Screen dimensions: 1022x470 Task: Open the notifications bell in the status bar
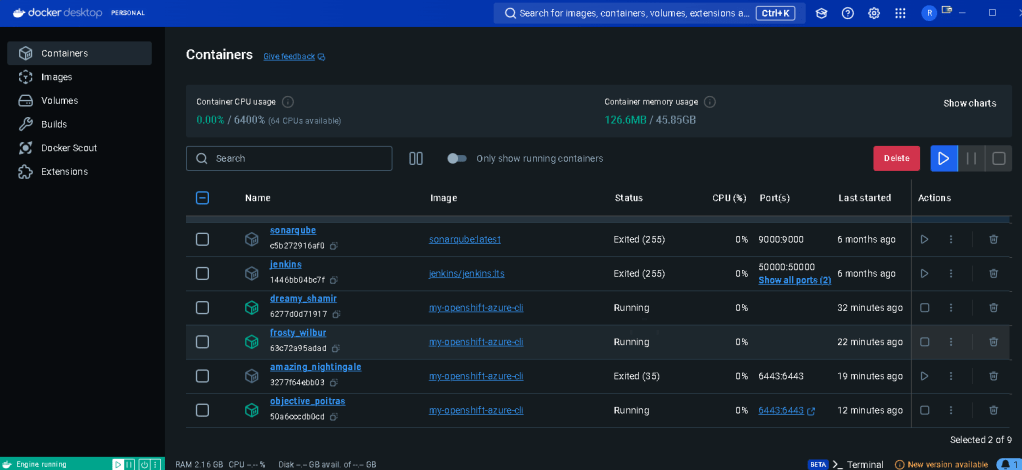point(1004,464)
